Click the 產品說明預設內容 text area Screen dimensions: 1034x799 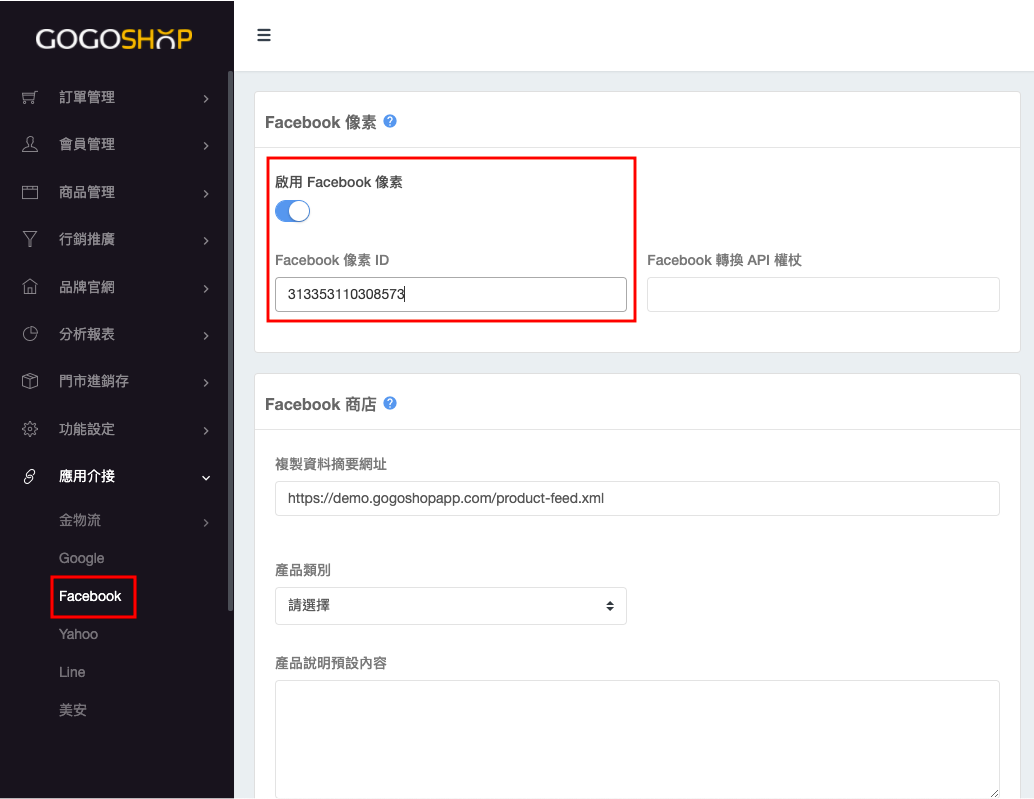pyautogui.click(x=637, y=739)
